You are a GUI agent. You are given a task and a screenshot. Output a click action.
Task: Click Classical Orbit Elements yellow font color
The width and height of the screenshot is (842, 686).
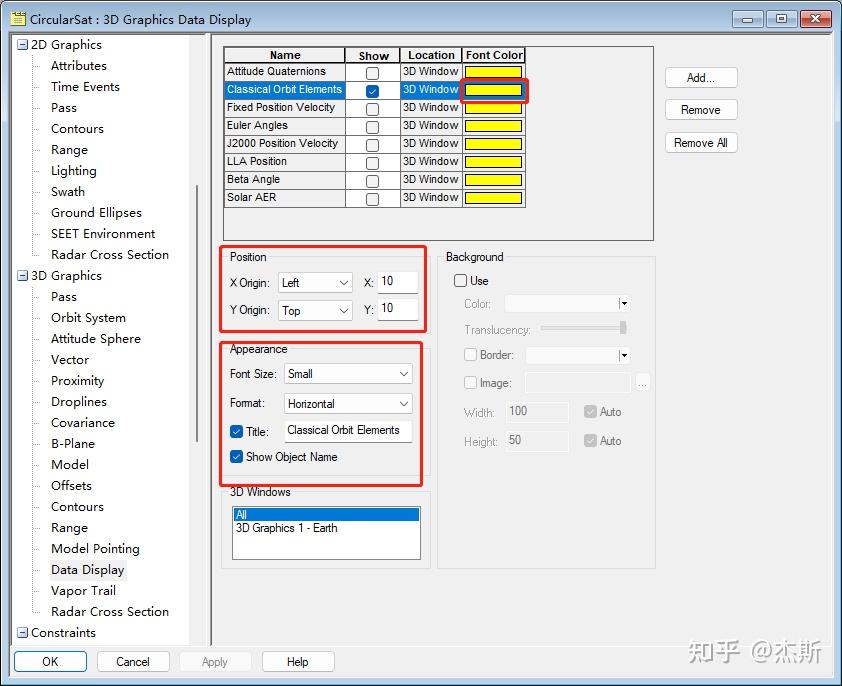pyautogui.click(x=493, y=90)
